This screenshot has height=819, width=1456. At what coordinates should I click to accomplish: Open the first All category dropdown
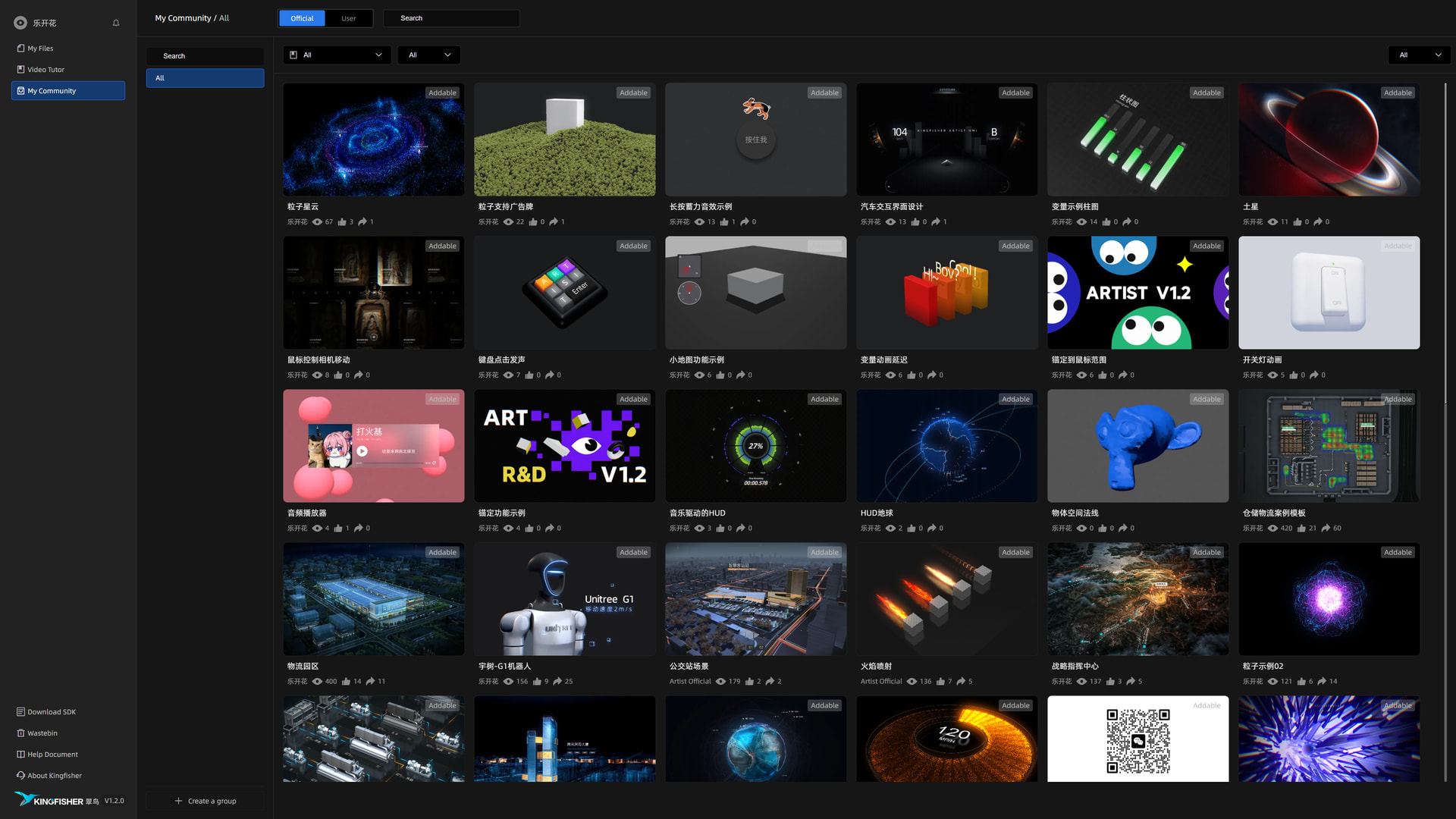337,55
